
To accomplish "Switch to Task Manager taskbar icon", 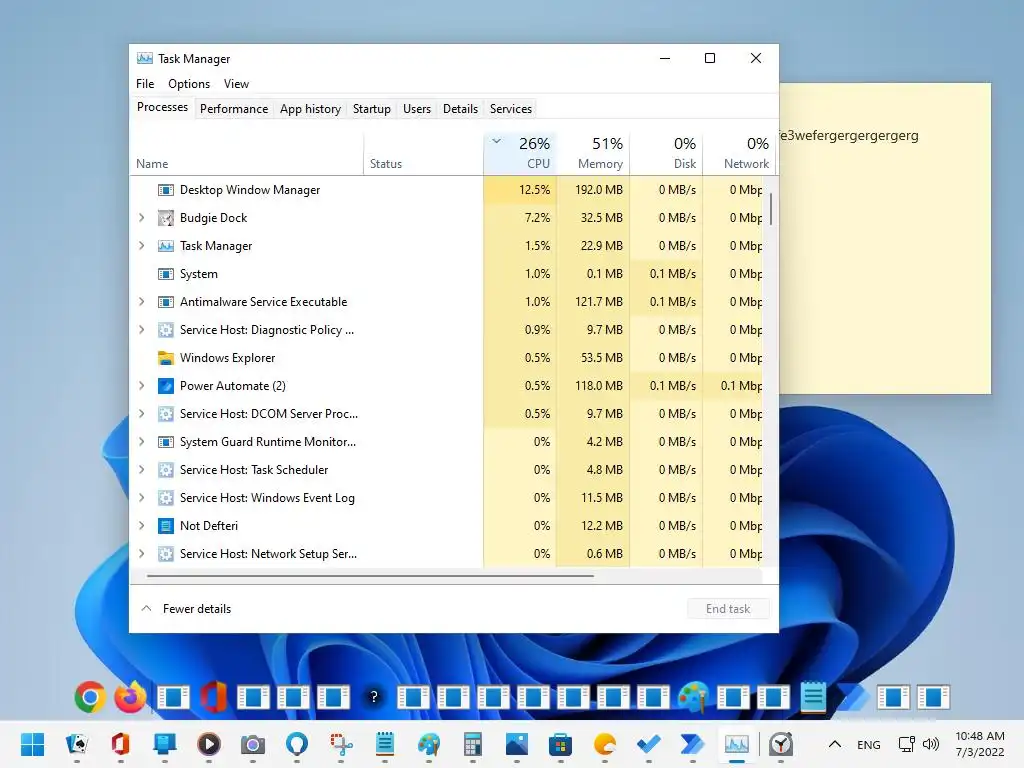I will (x=737, y=744).
